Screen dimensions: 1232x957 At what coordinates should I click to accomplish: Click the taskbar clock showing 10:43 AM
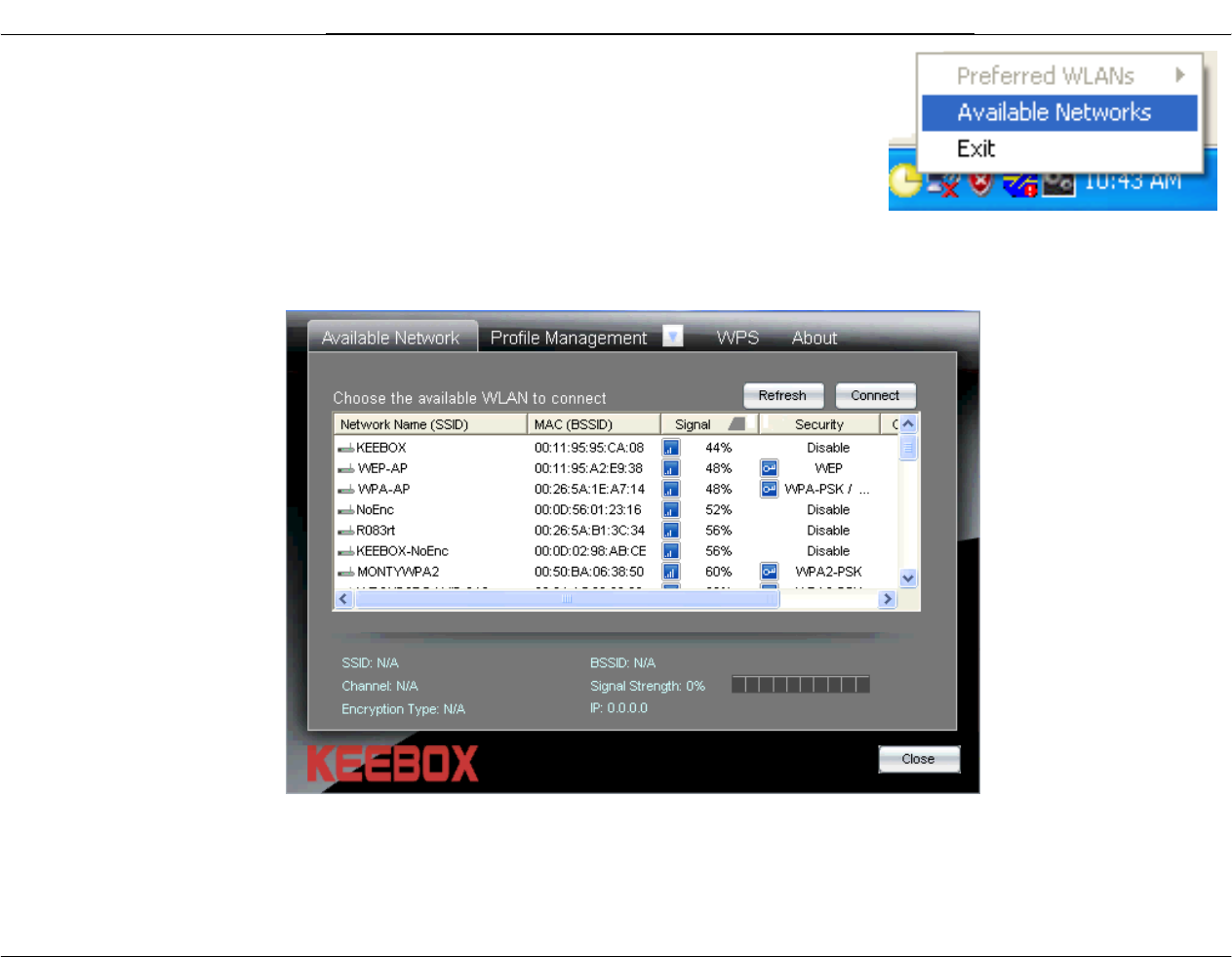point(1133,182)
